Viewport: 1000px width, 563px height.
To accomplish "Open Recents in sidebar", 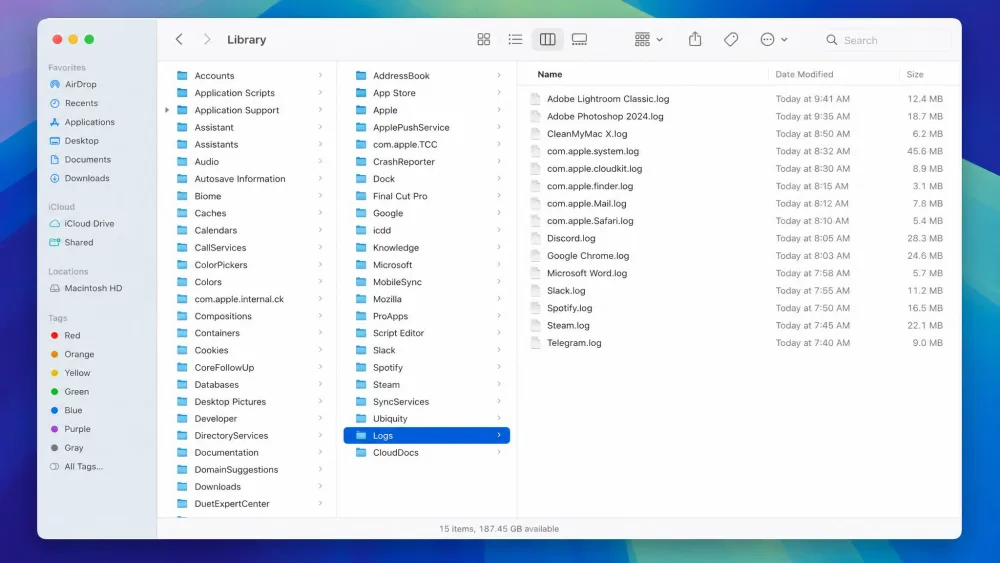I will (81, 103).
